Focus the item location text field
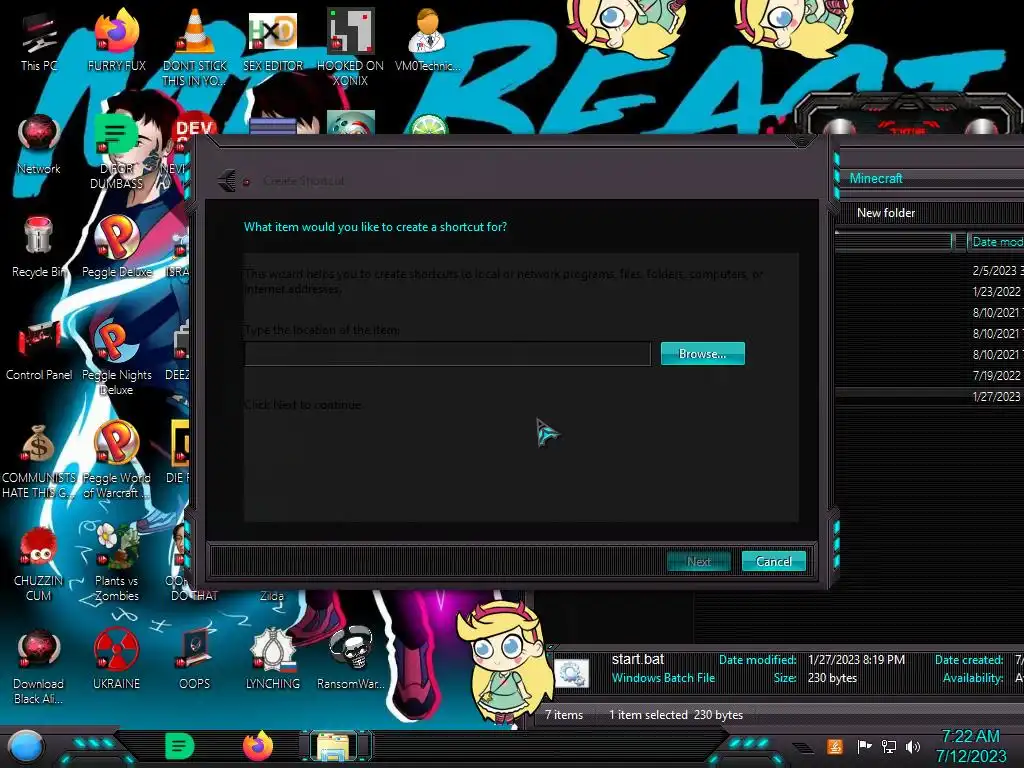 [x=447, y=353]
